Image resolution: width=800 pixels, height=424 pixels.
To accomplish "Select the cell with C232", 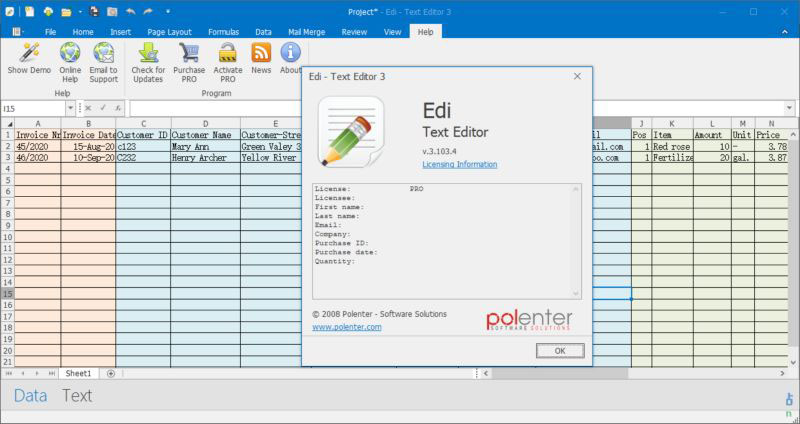I will coord(143,158).
